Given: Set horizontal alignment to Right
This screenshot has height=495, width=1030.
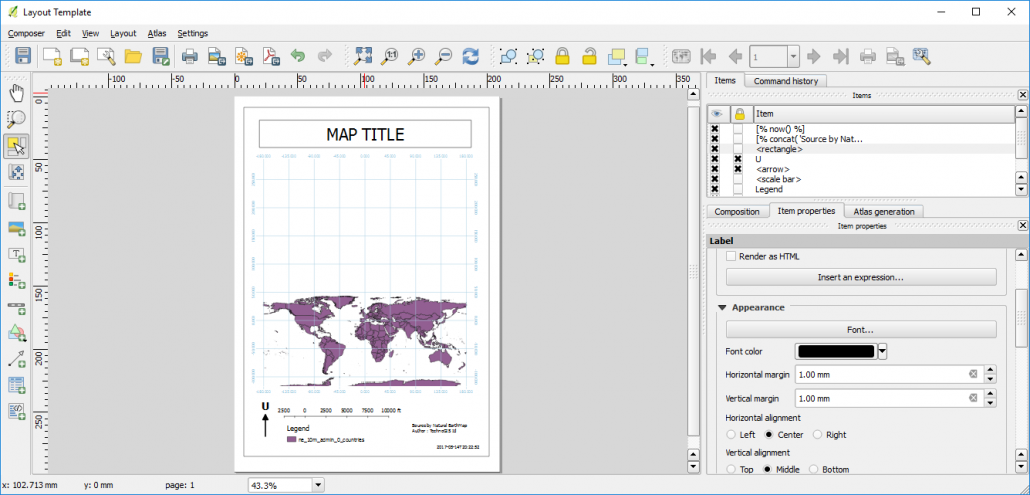Looking at the screenshot, I should click(x=817, y=435).
